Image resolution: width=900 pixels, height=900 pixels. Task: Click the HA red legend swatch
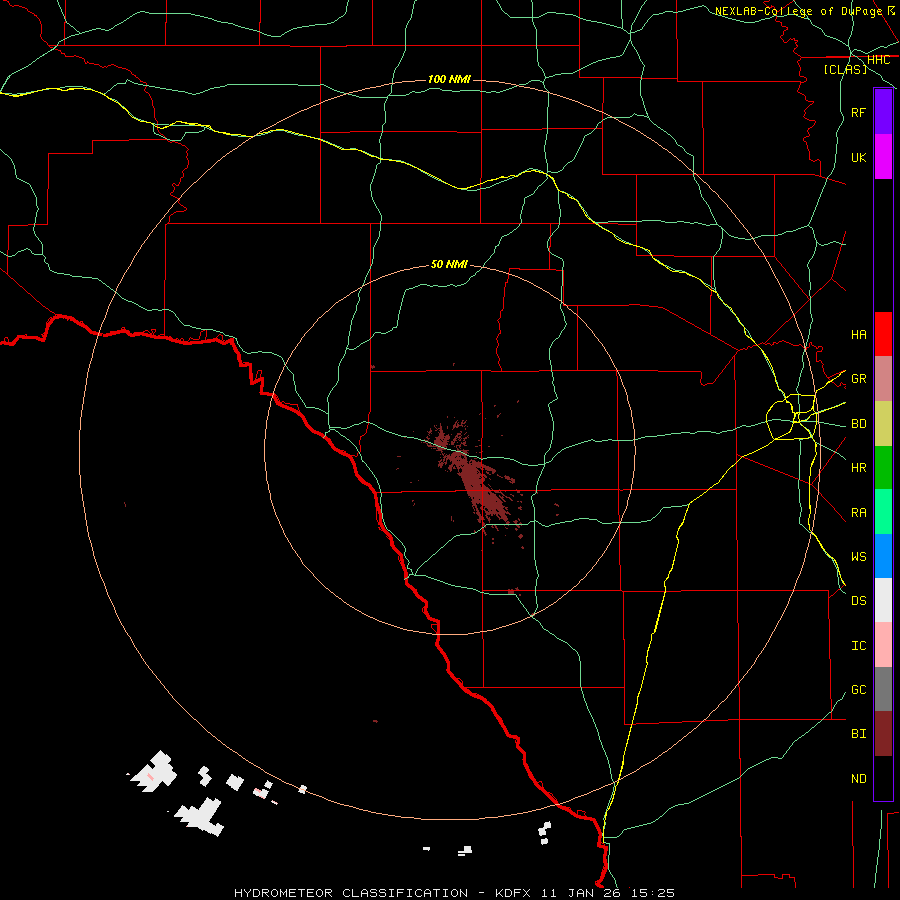(x=883, y=334)
